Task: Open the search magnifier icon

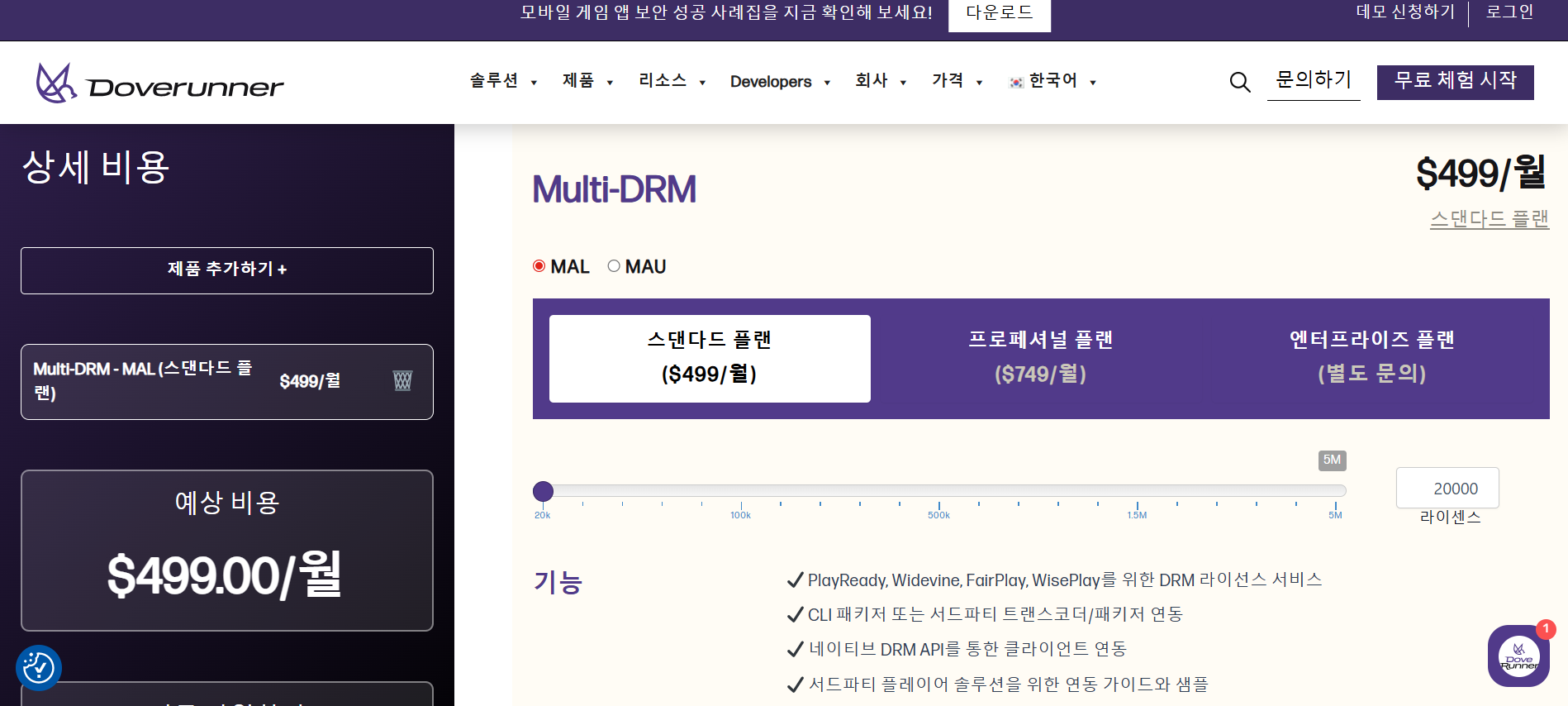Action: coord(1239,82)
